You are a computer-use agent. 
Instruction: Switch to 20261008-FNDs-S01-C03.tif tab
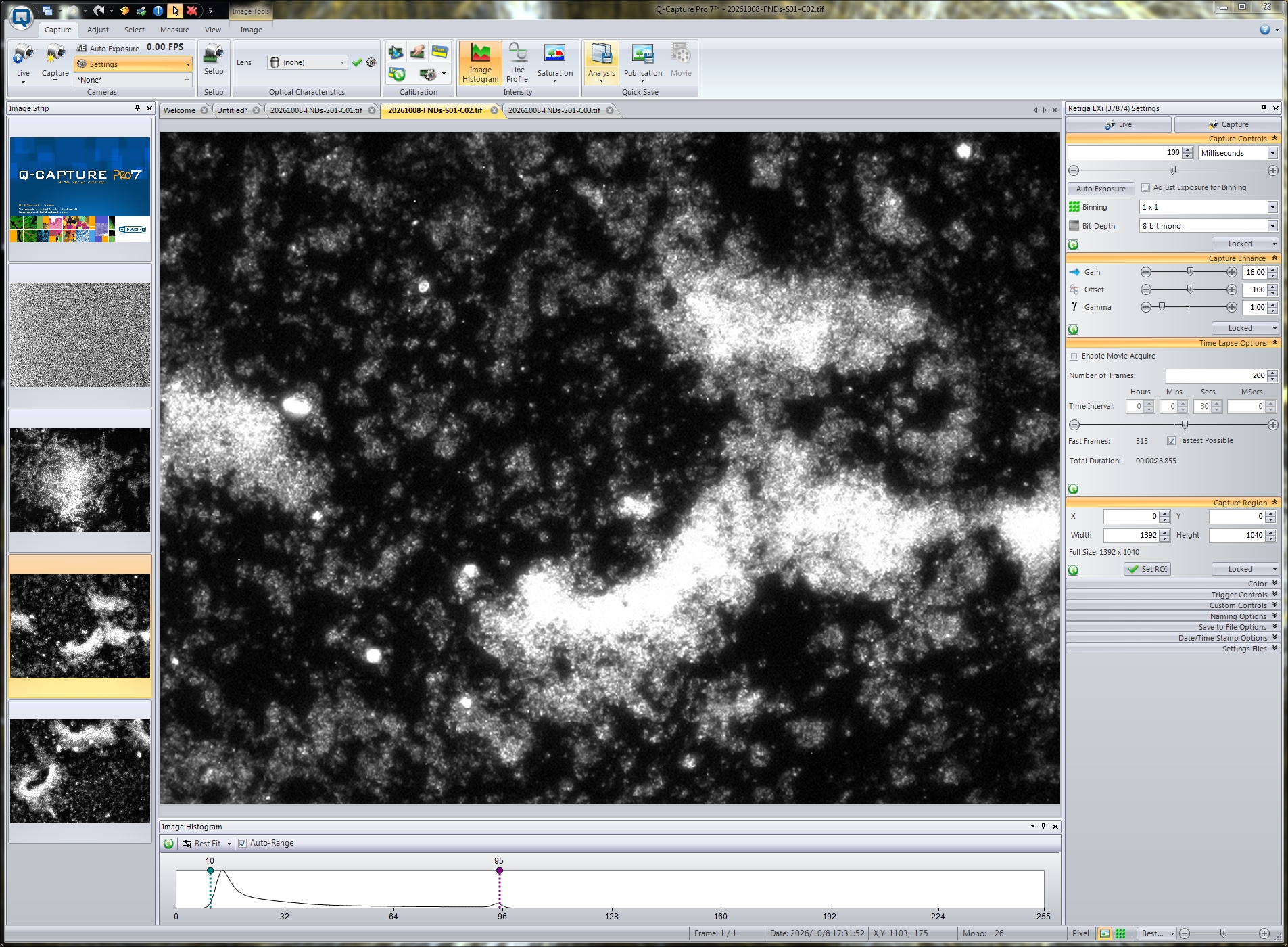point(554,110)
